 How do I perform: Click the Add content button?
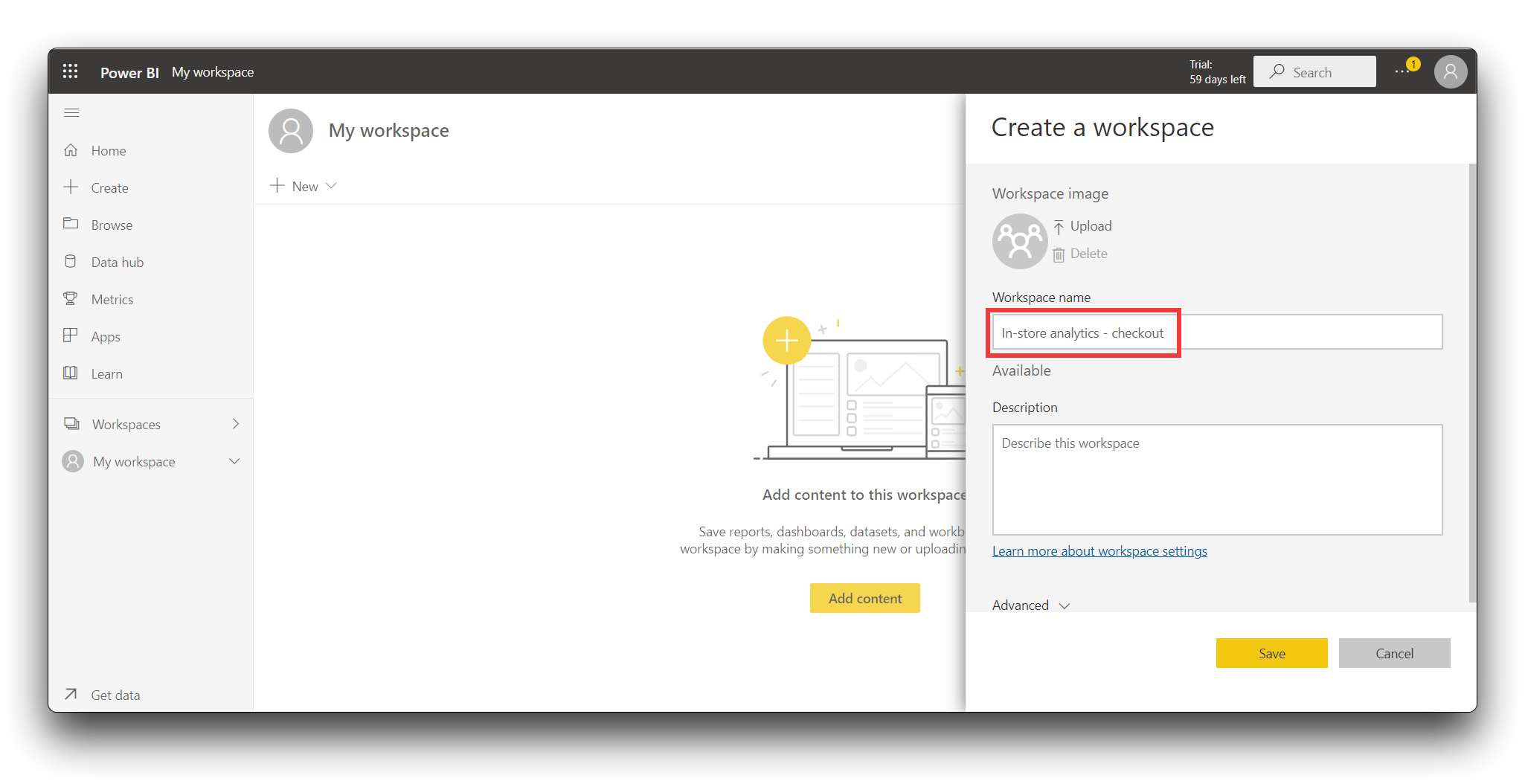(x=864, y=598)
